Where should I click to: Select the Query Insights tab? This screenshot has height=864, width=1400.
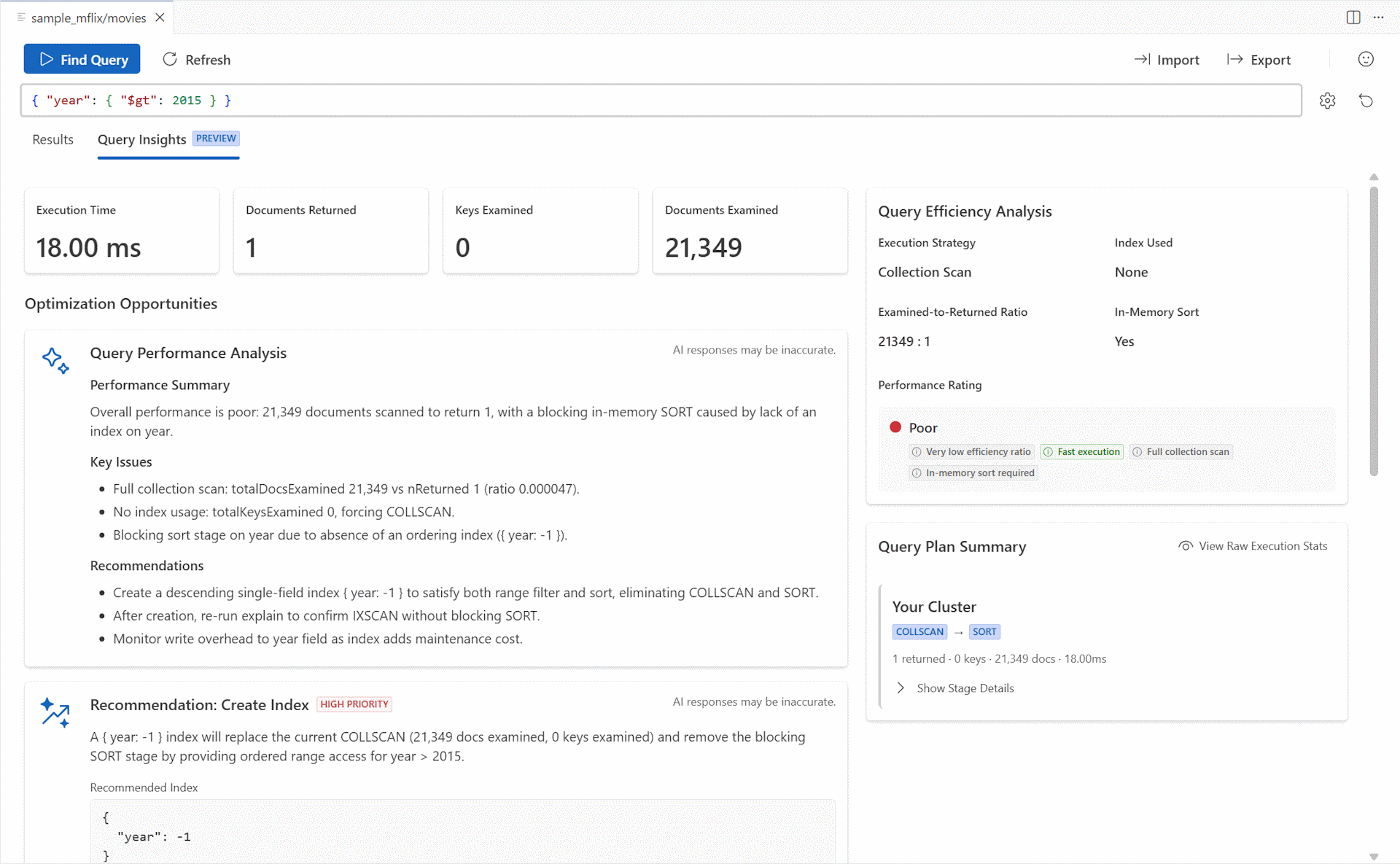point(142,139)
